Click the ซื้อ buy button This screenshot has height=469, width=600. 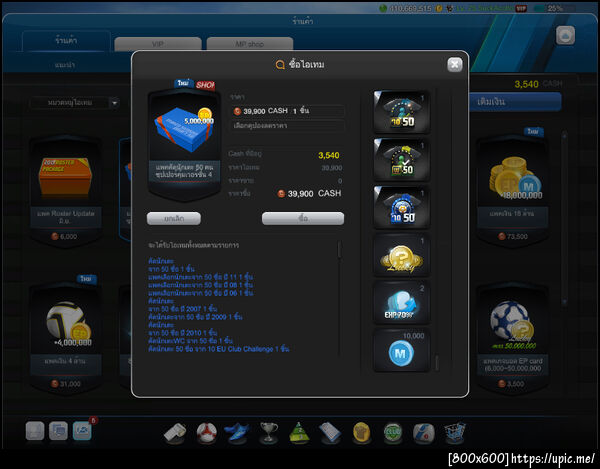[303, 218]
